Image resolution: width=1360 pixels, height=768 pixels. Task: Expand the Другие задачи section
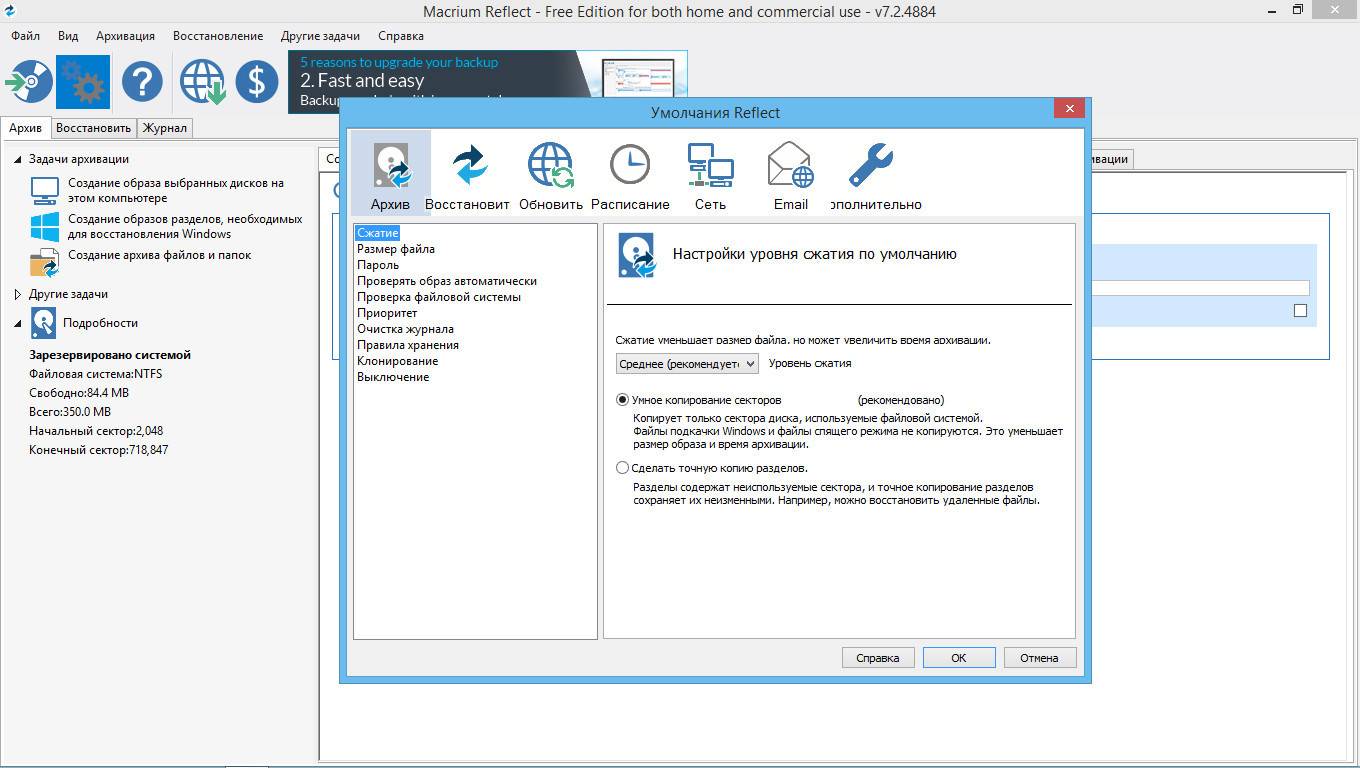point(18,295)
